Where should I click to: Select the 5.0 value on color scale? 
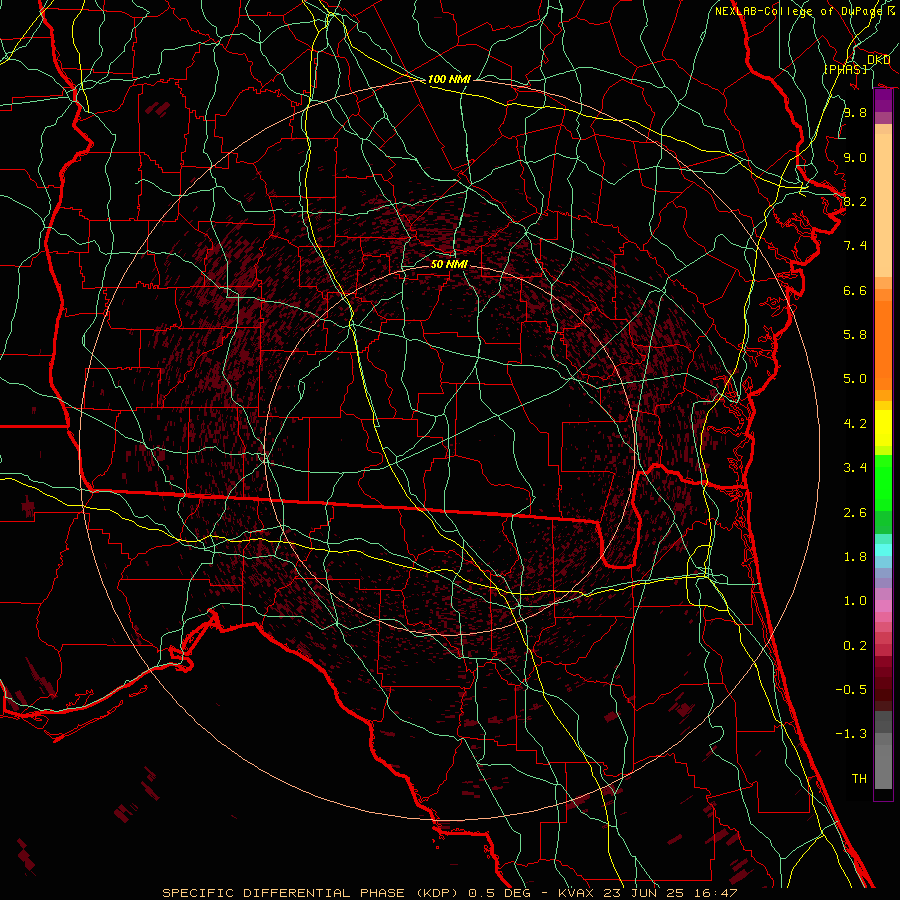point(855,379)
